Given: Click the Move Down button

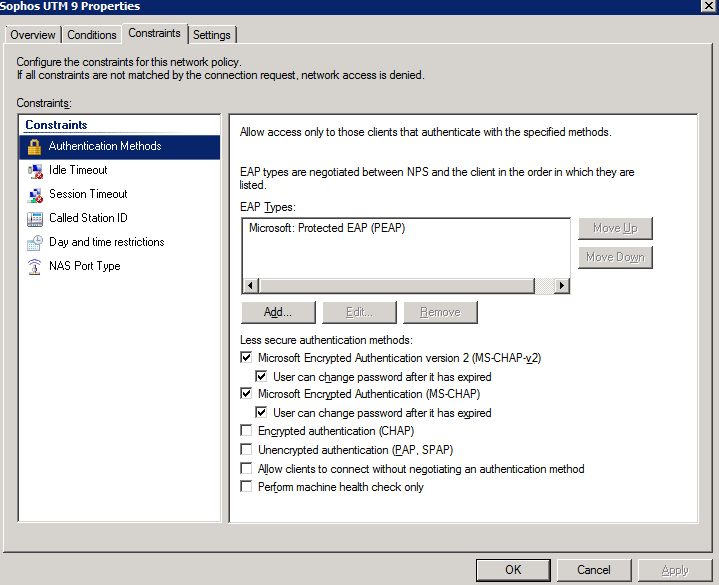Looking at the screenshot, I should coord(615,257).
